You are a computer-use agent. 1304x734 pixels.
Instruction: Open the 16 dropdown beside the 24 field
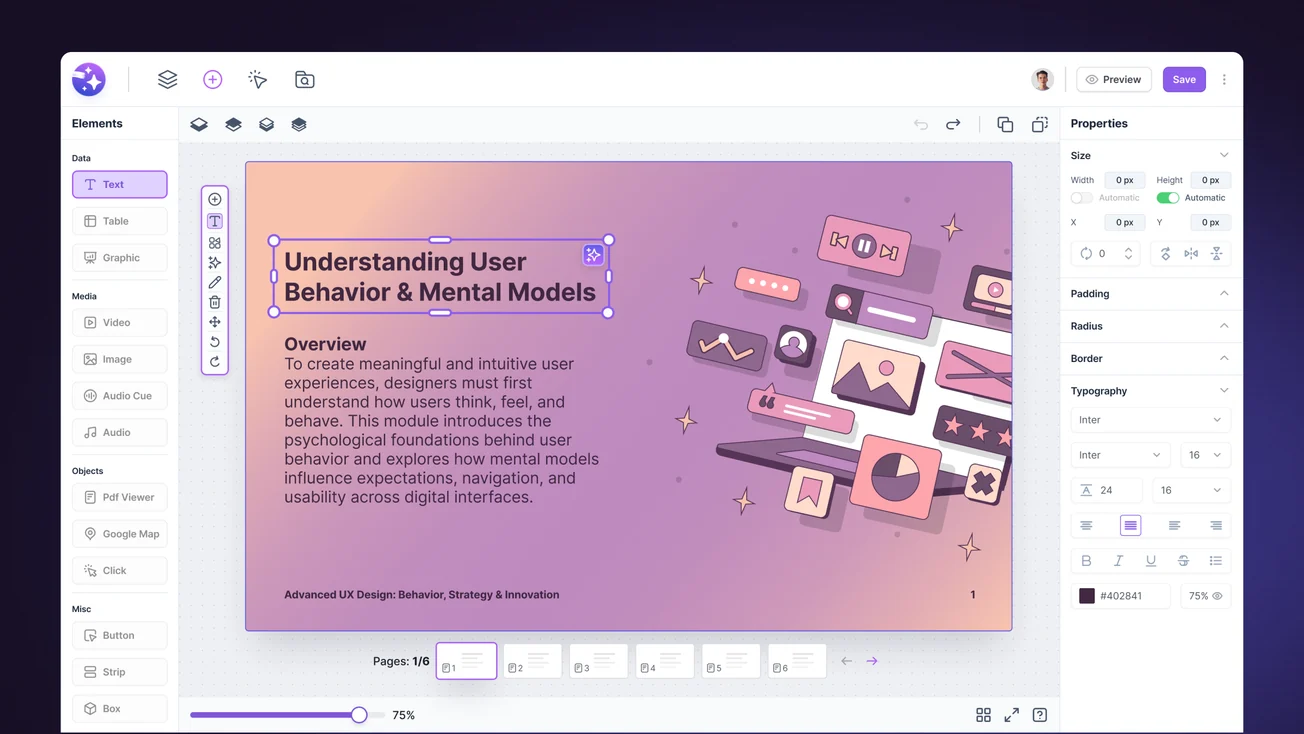(x=1191, y=490)
